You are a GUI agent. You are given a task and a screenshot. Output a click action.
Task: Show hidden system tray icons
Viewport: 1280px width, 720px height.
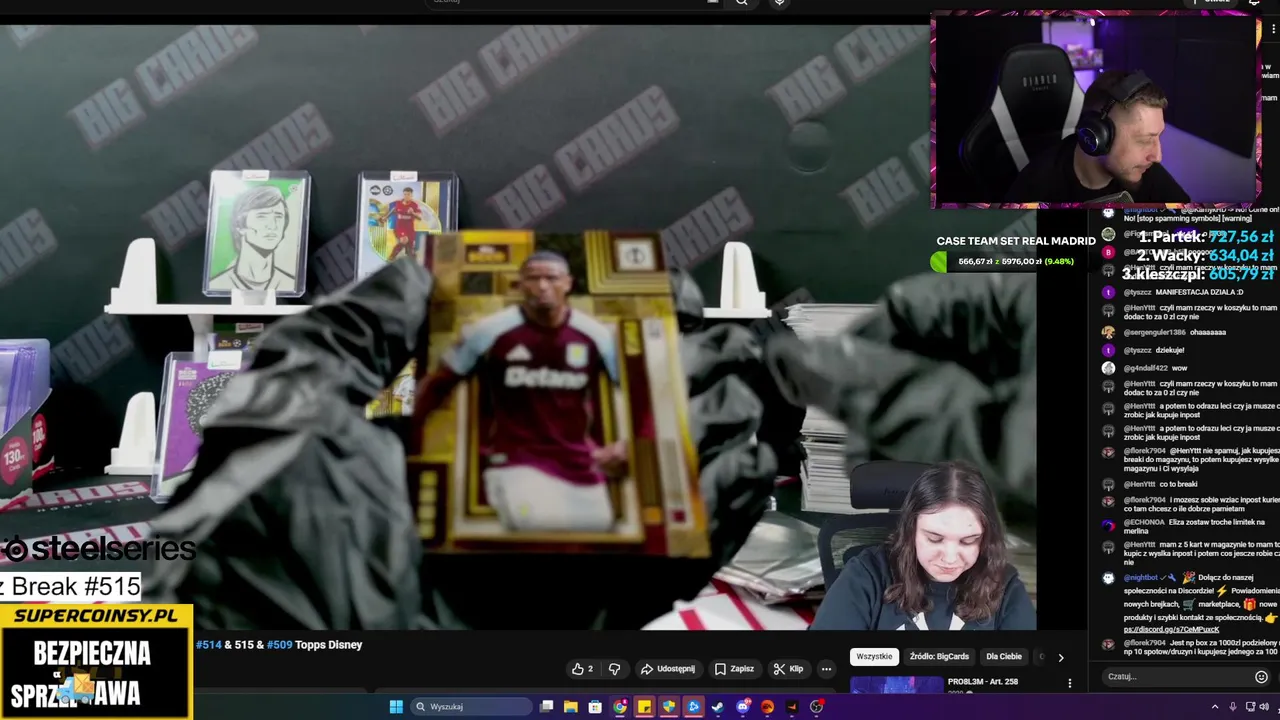[x=1215, y=707]
